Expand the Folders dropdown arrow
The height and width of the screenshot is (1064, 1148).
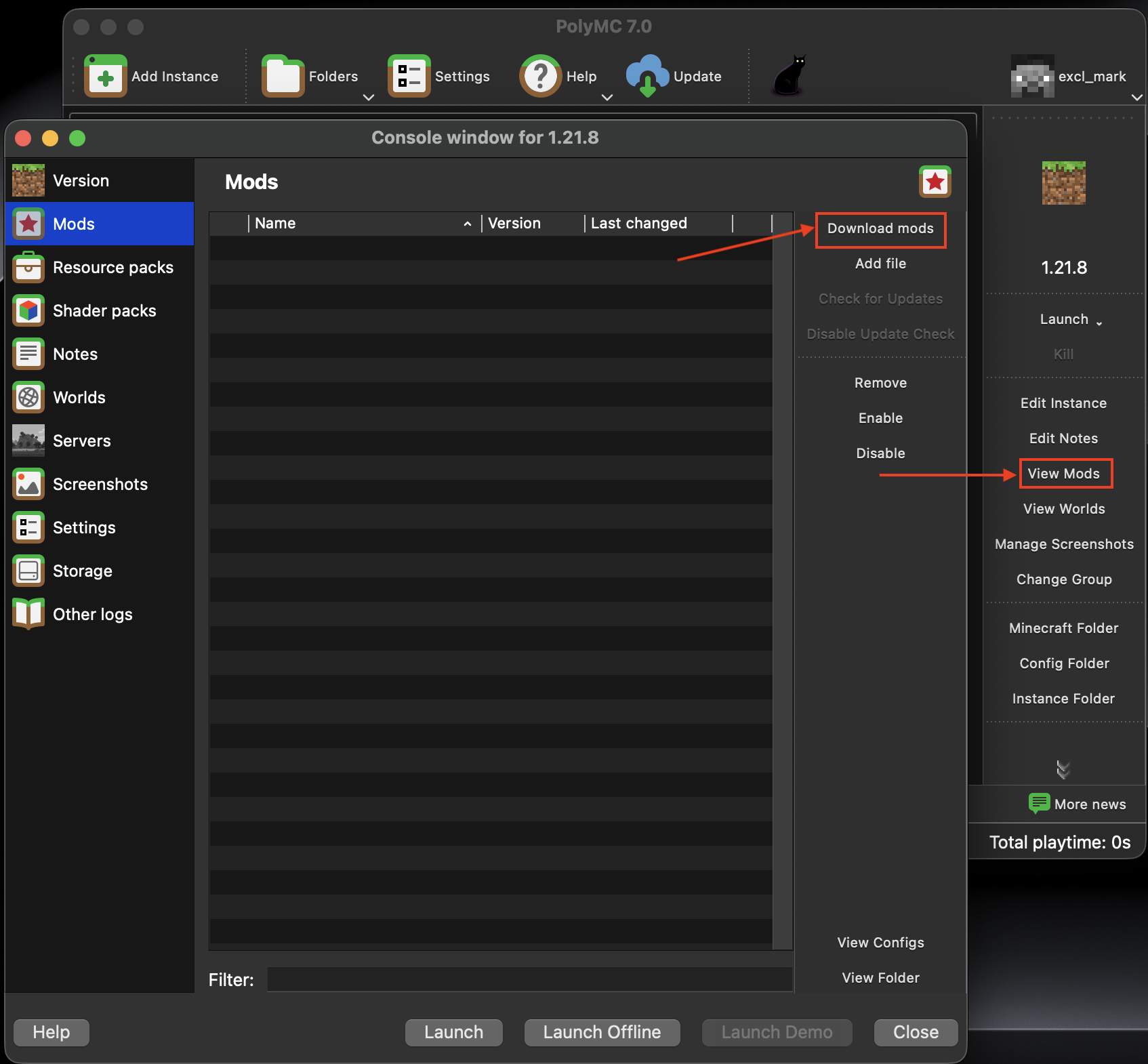369,98
